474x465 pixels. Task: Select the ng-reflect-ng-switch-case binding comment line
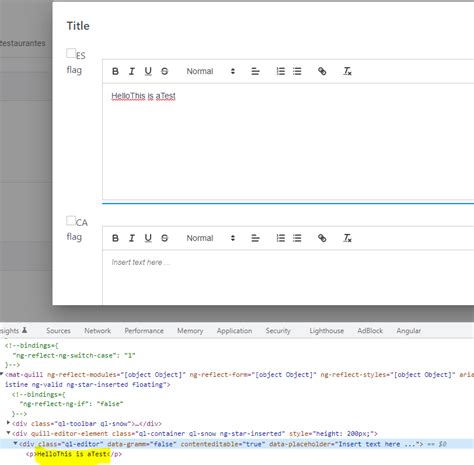point(74,355)
